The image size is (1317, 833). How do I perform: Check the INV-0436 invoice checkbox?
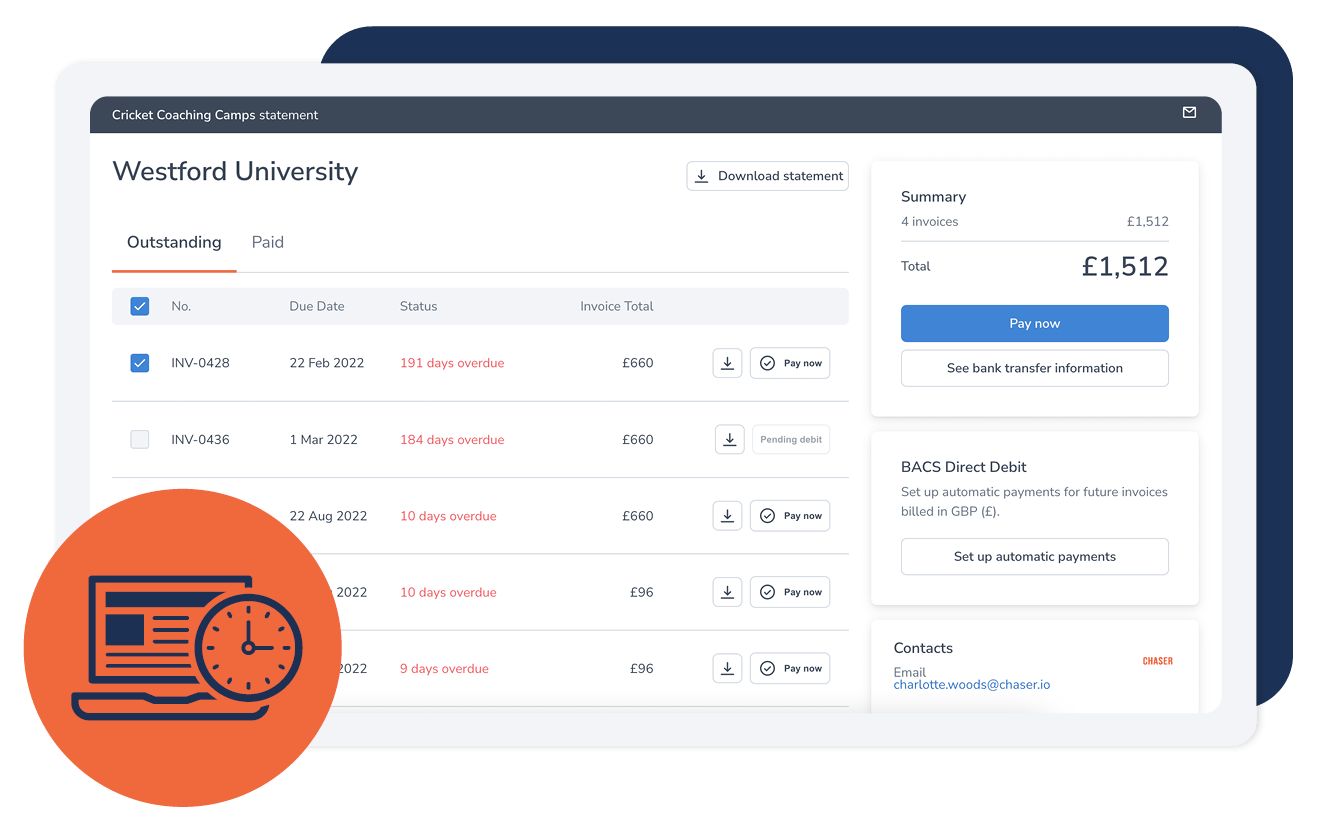coord(140,439)
